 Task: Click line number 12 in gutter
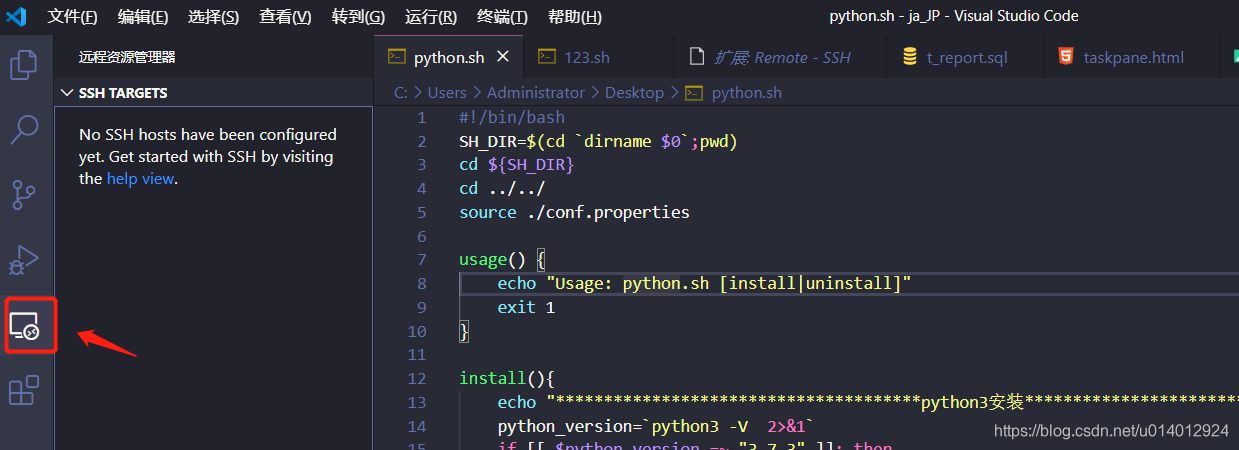tap(417, 379)
